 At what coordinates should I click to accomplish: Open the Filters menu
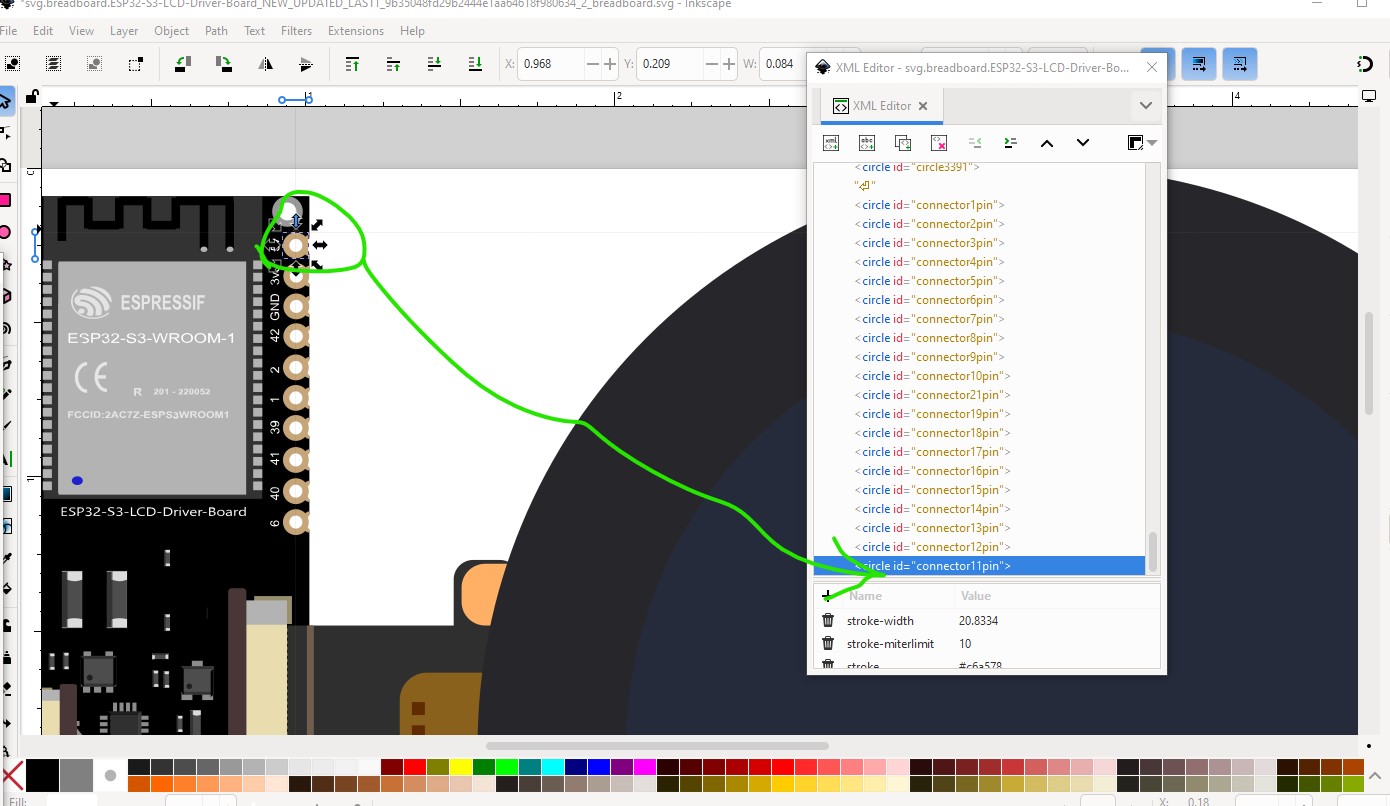[x=296, y=31]
